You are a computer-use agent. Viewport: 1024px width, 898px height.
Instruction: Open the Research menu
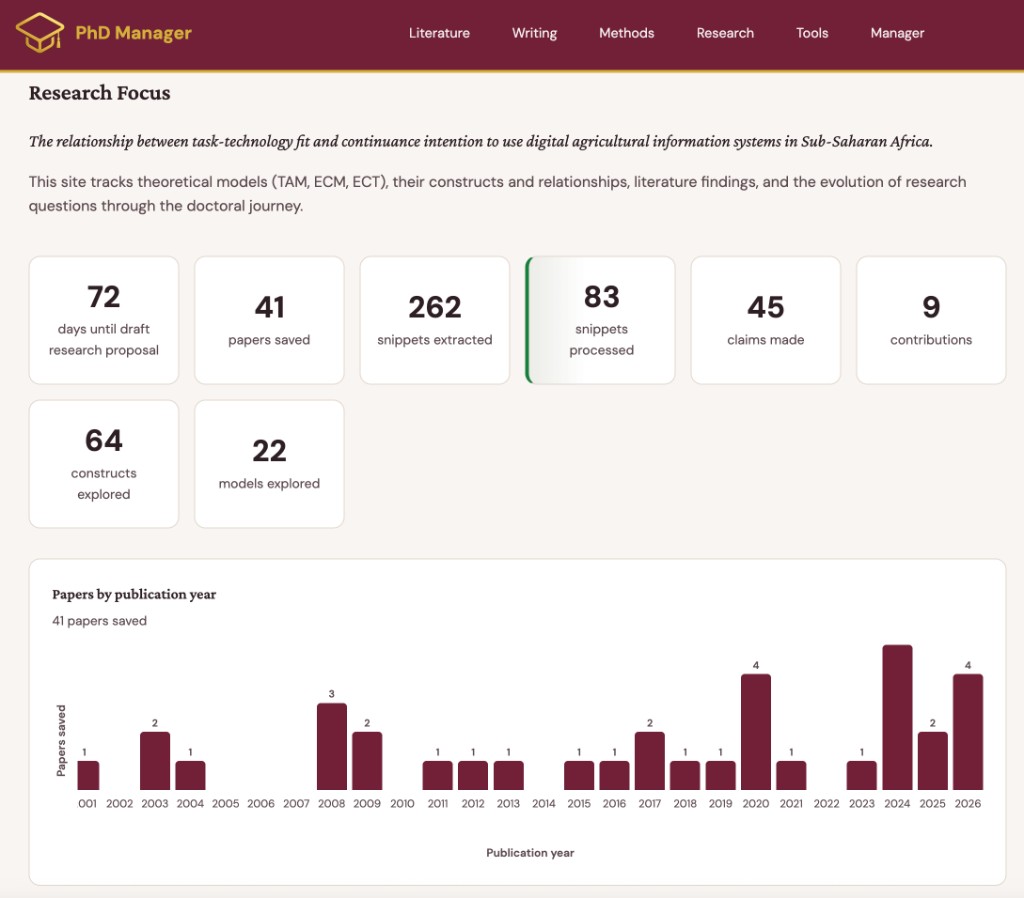pos(725,33)
